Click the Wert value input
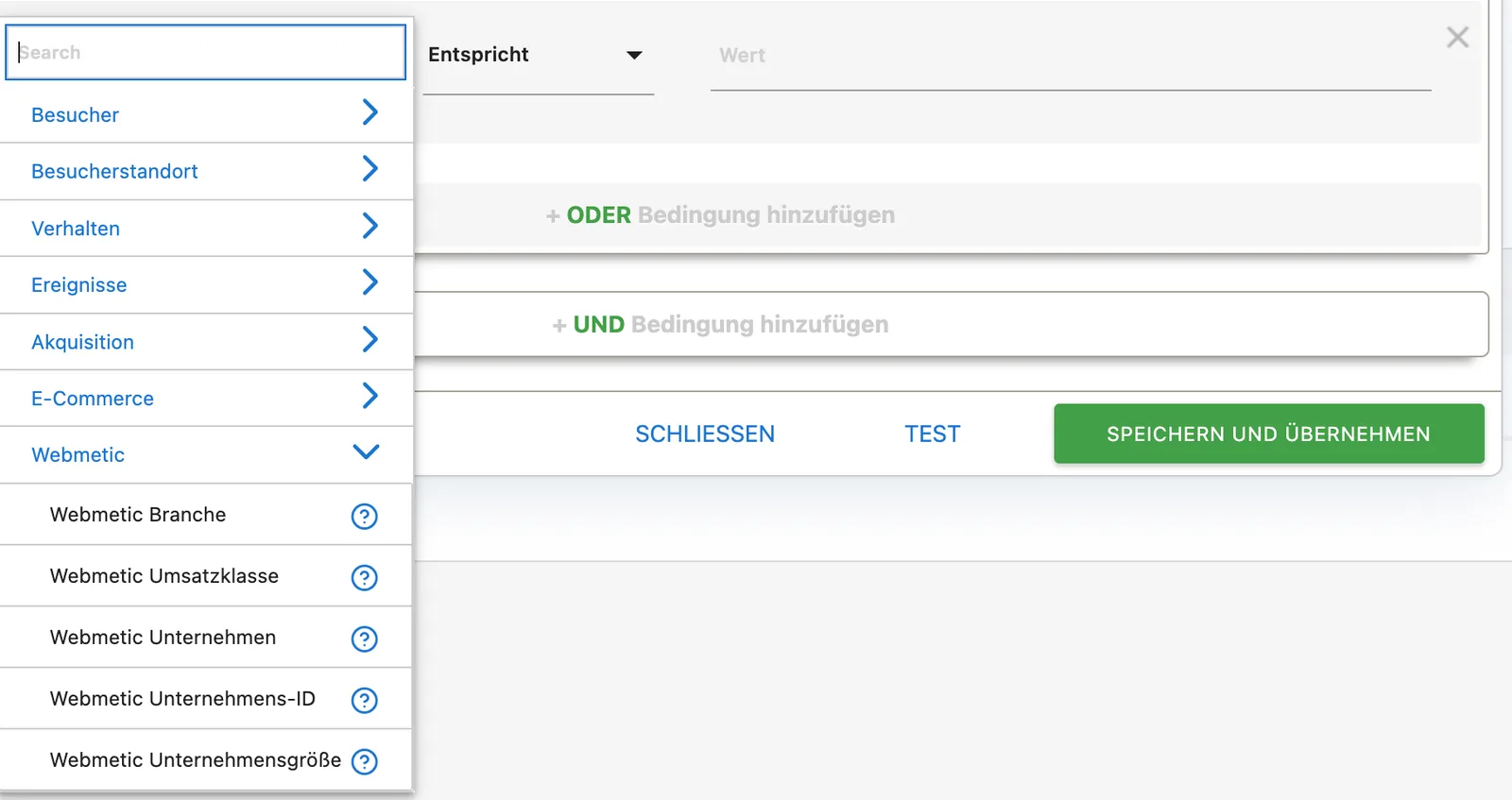Screen dimensions: 1512x800 1071,56
